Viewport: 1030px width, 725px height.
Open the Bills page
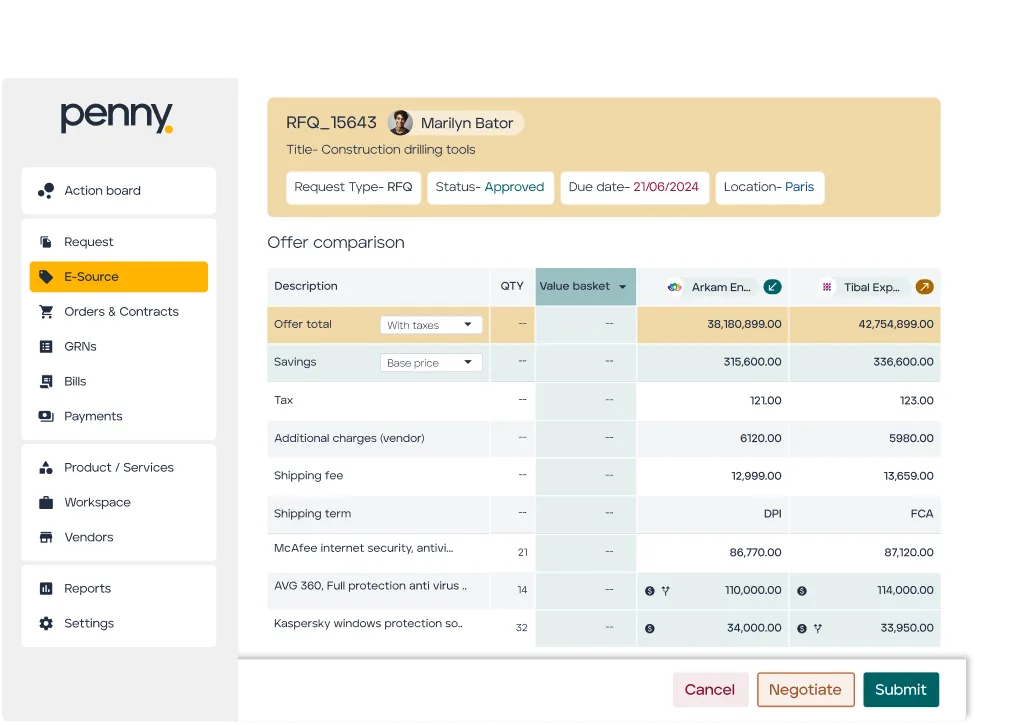(119, 381)
